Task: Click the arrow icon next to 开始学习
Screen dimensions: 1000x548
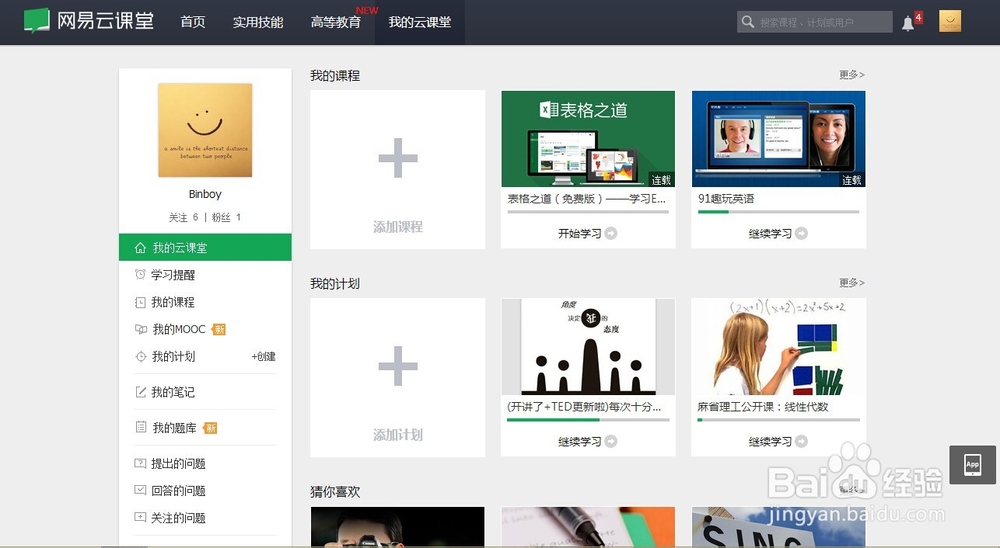Action: [611, 233]
